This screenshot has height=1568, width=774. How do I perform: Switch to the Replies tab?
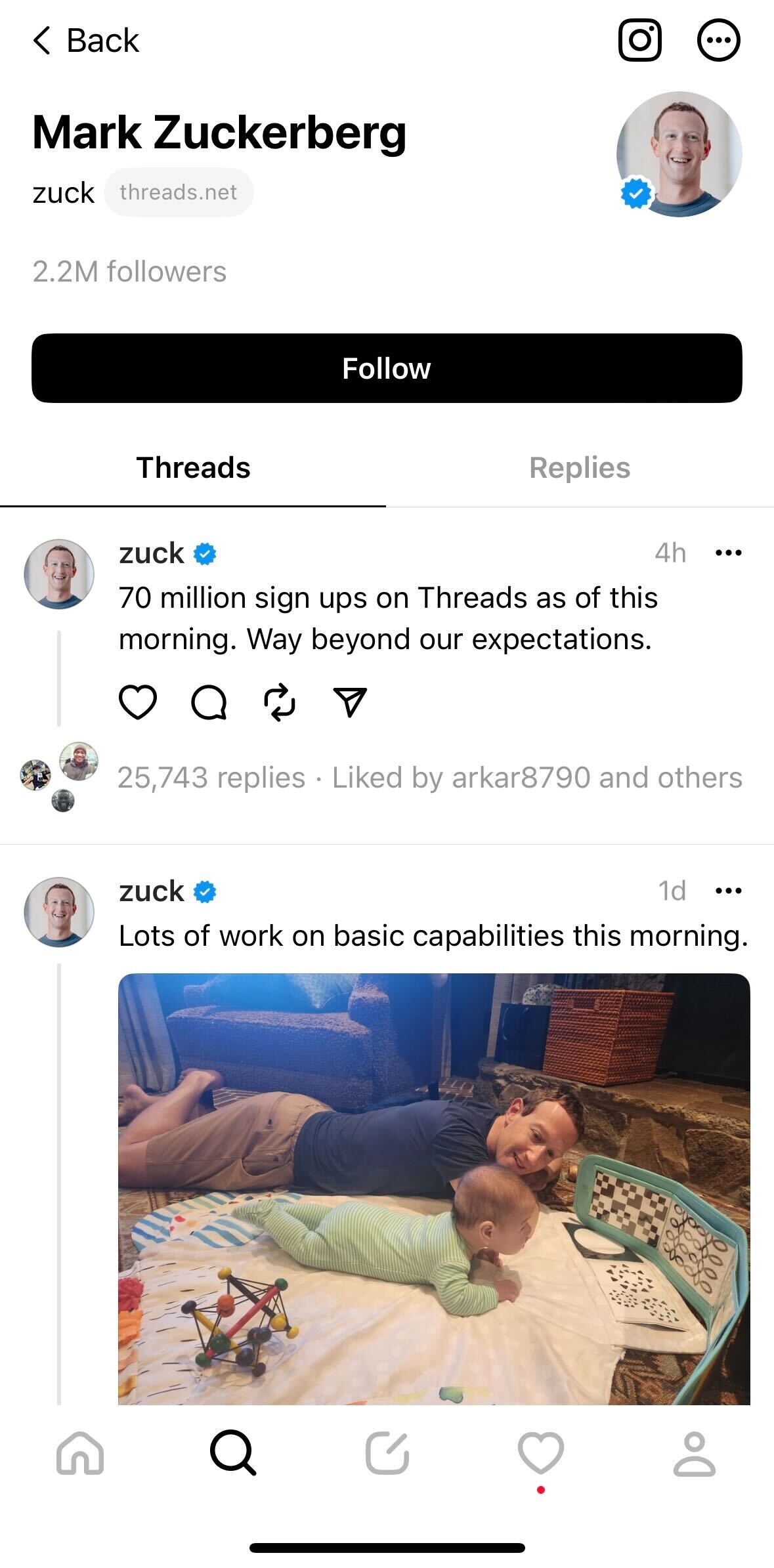(580, 468)
